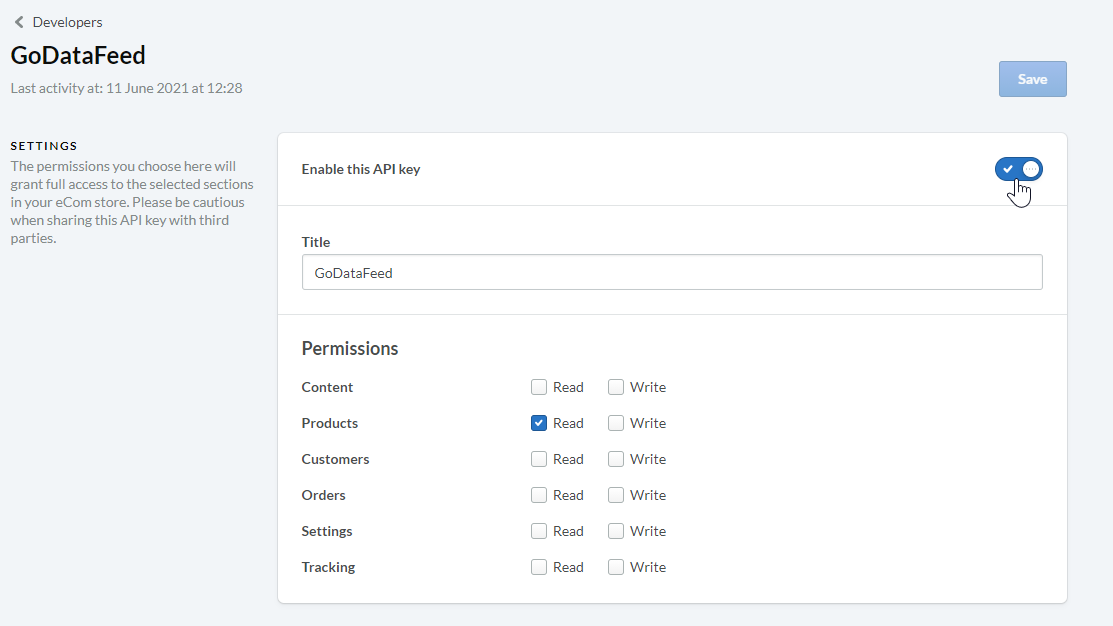Click the Title input field
Screen dimensions: 1113x626
pyautogui.click(x=671, y=273)
